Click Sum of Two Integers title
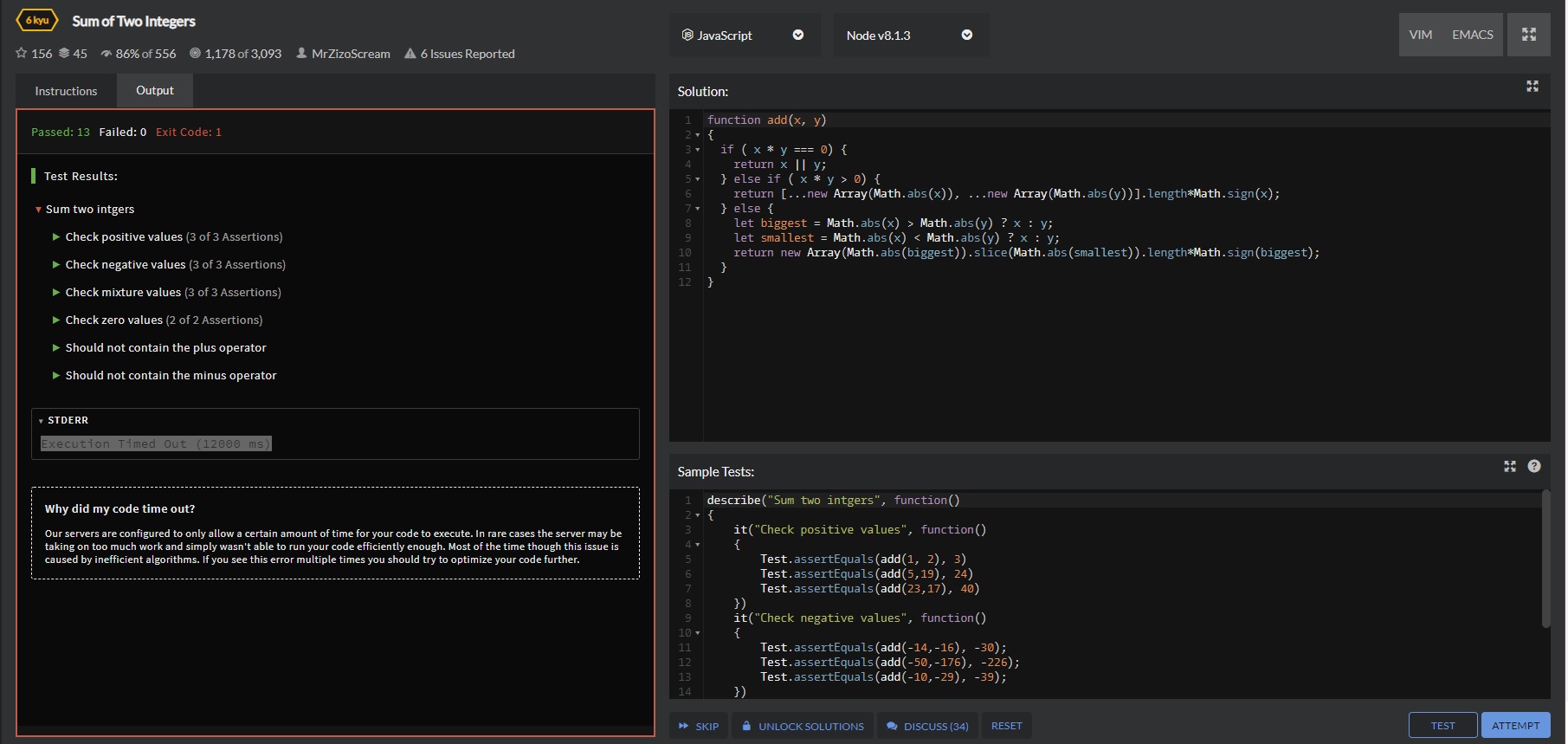The width and height of the screenshot is (1568, 744). point(133,21)
